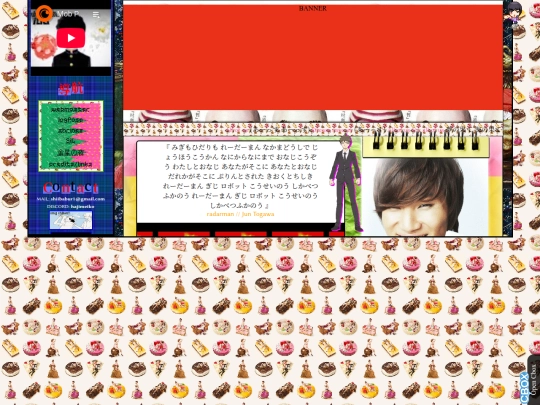Click the red 導航 navigation heading
Image resolution: width=540 pixels, height=405 pixels.
click(x=71, y=89)
